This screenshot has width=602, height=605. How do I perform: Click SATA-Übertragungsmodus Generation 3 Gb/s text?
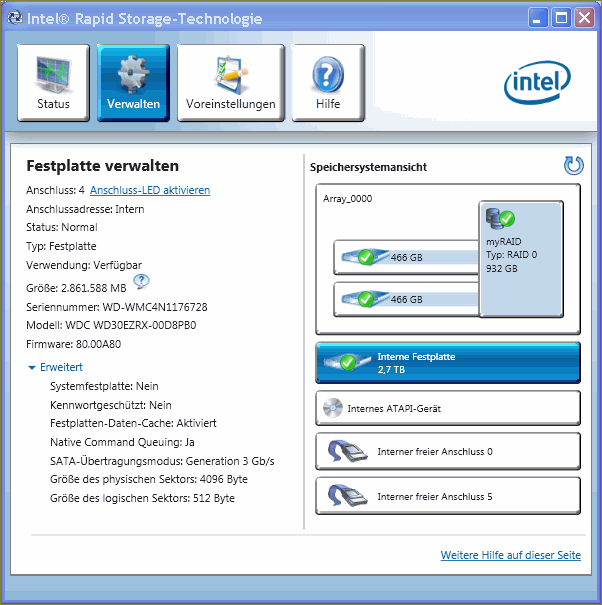point(162,461)
